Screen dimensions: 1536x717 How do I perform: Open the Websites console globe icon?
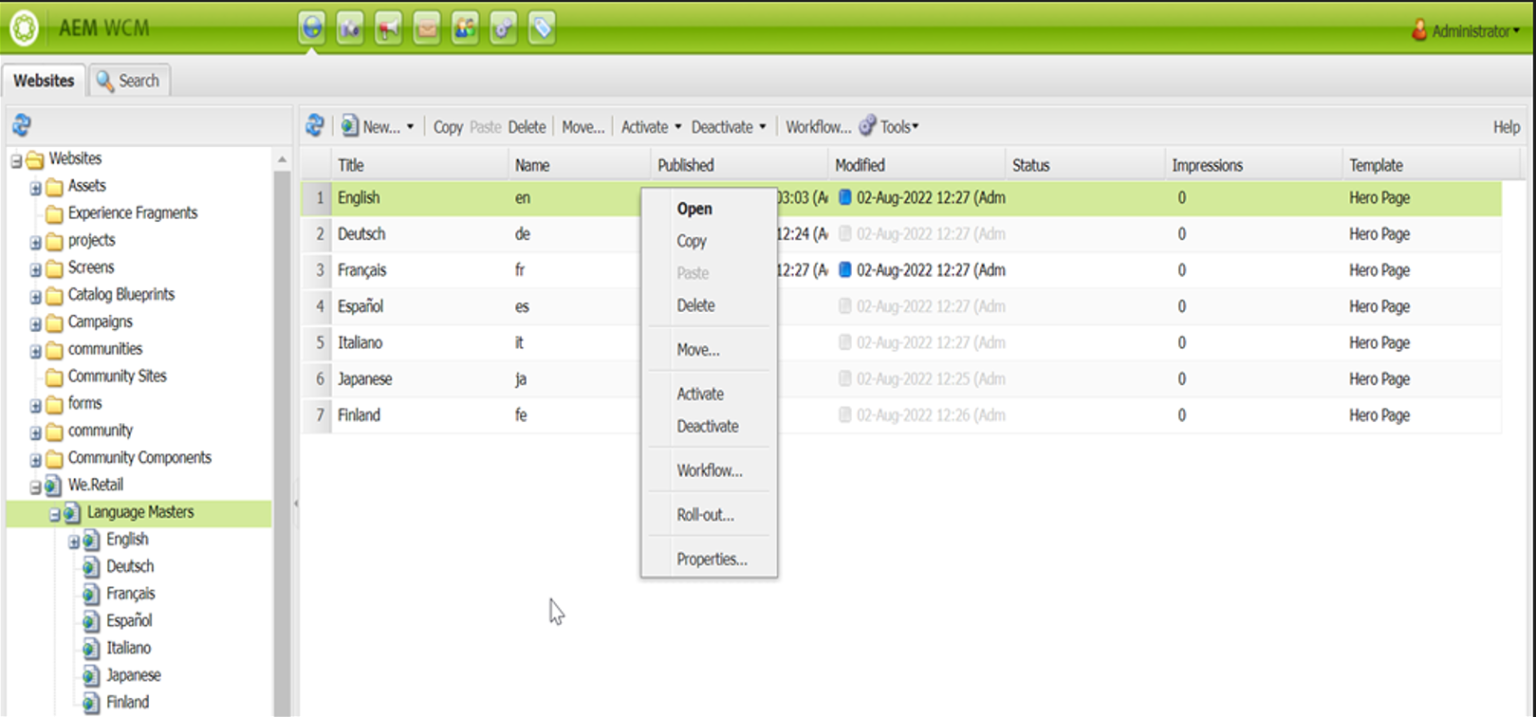tap(312, 28)
